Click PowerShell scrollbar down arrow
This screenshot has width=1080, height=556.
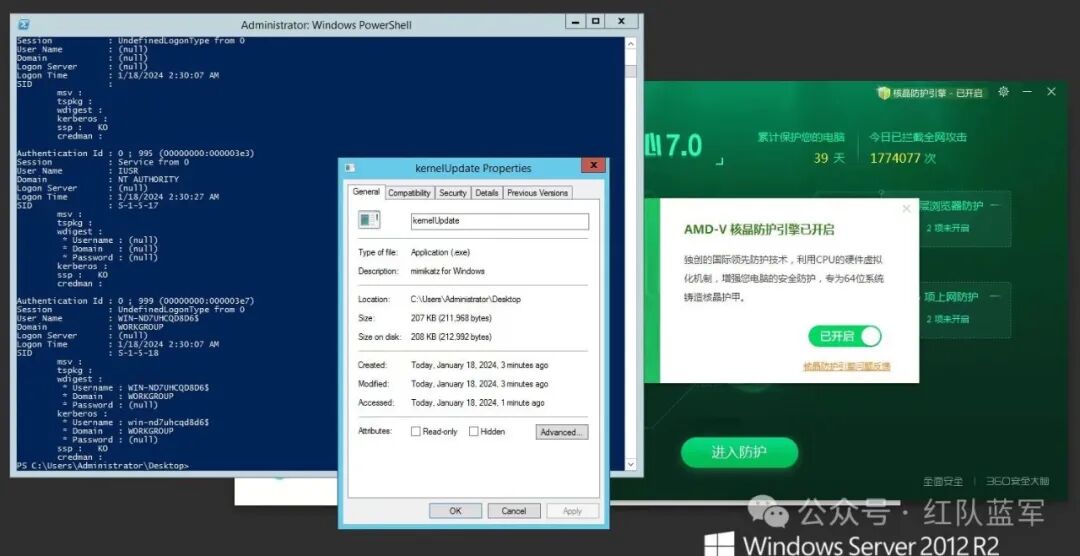click(x=630, y=464)
